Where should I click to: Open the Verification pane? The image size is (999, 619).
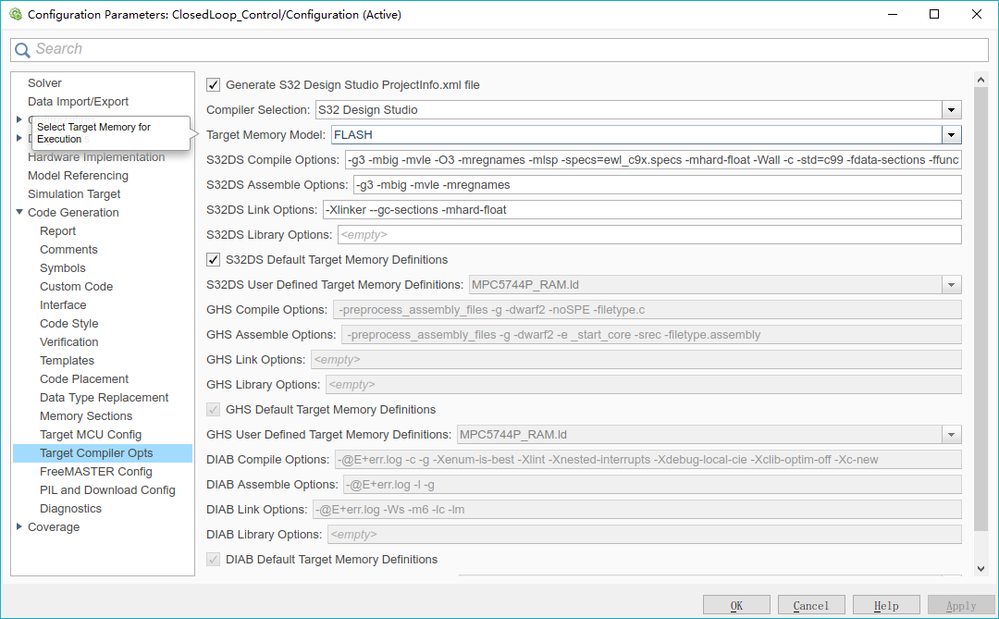click(69, 341)
